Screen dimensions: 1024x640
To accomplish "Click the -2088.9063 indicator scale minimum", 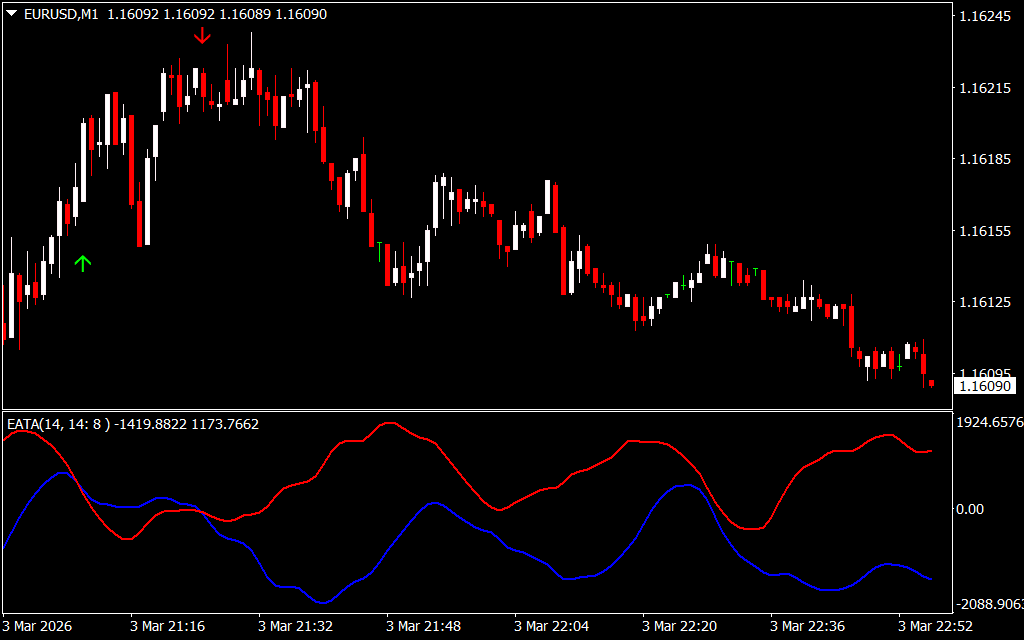I will click(x=989, y=604).
